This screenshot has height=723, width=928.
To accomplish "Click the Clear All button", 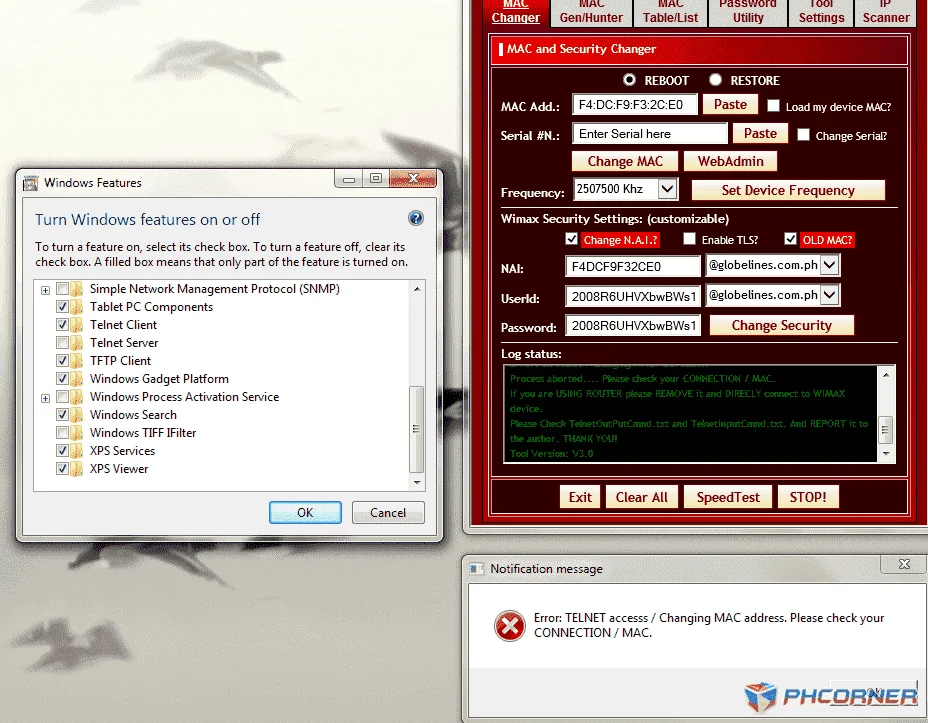I will tap(642, 497).
